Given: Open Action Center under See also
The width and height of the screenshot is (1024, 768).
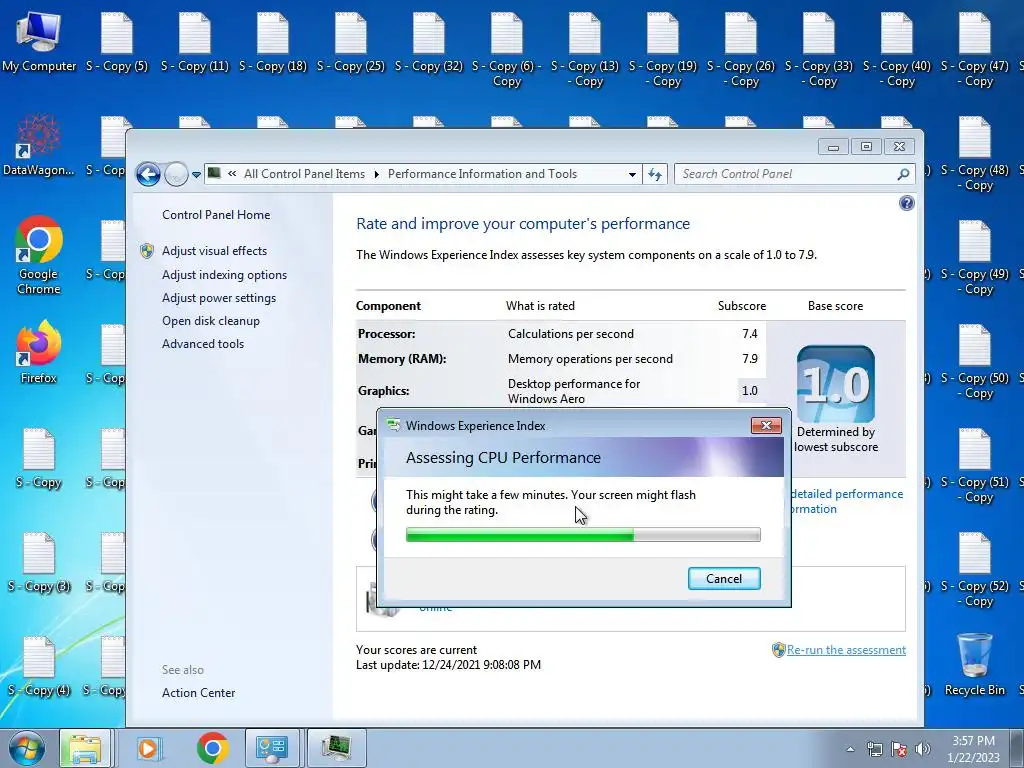Looking at the screenshot, I should click(199, 693).
